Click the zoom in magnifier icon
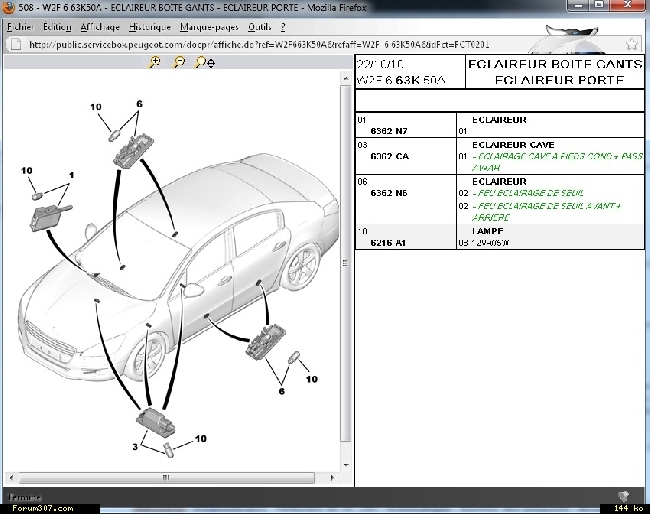The width and height of the screenshot is (650, 514). [155, 63]
